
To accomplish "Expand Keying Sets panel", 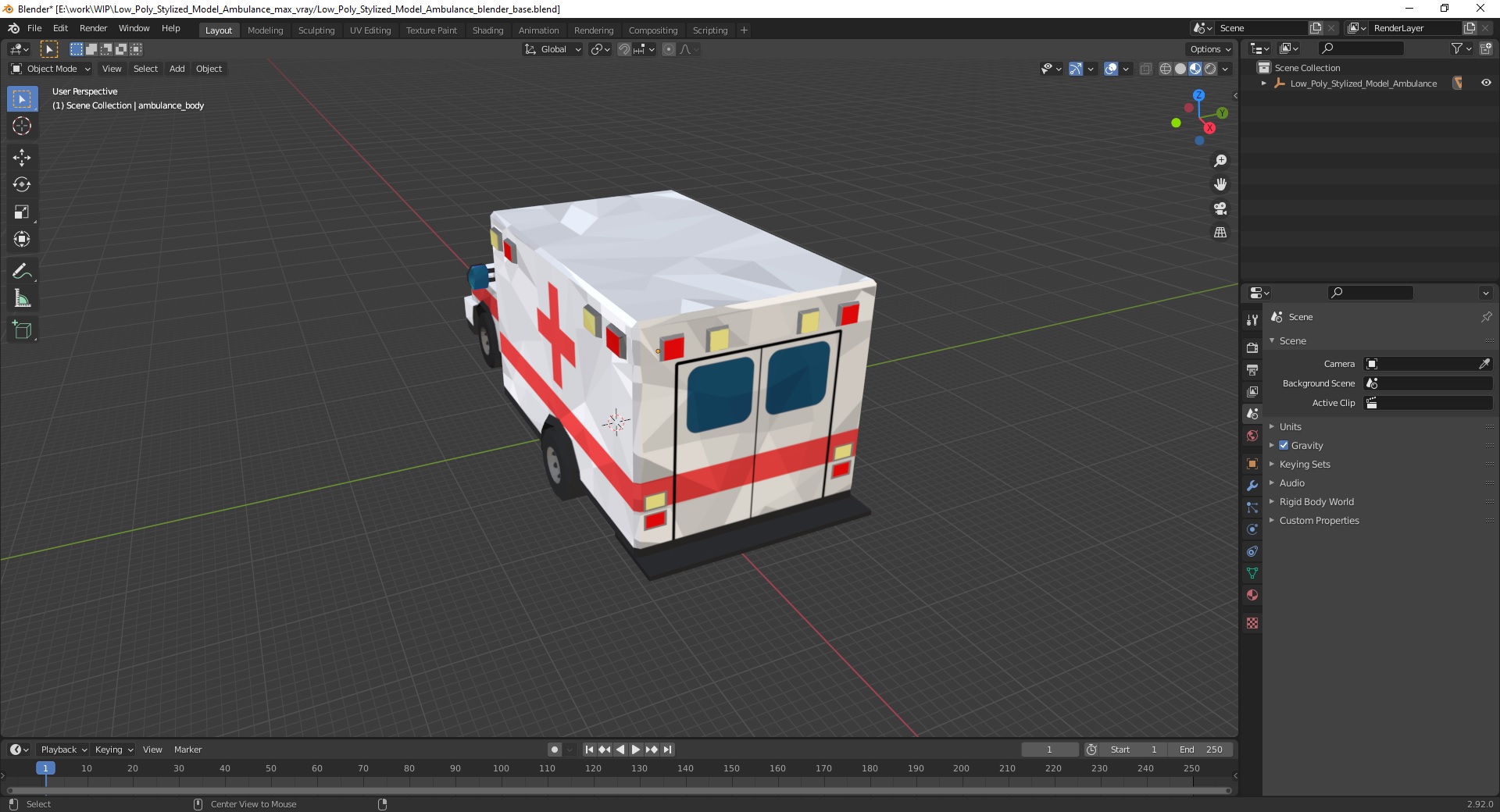I will click(x=1305, y=464).
